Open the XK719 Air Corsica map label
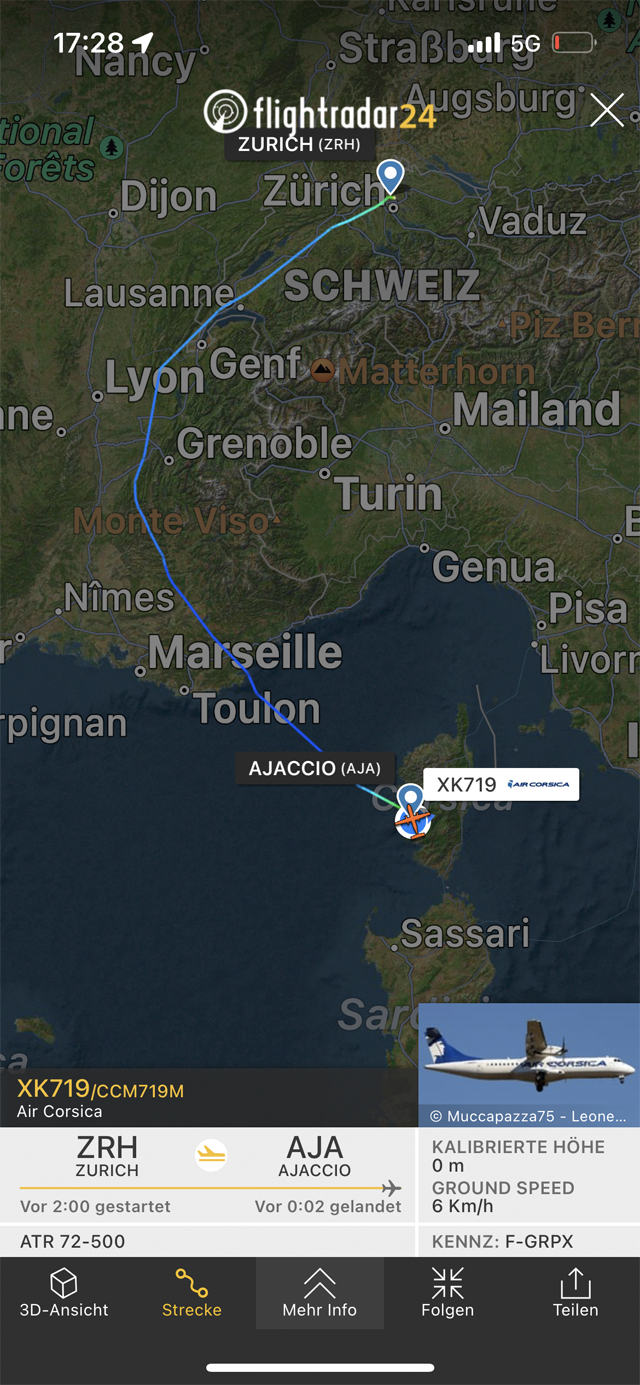Screen dimensions: 640x1385 point(502,784)
